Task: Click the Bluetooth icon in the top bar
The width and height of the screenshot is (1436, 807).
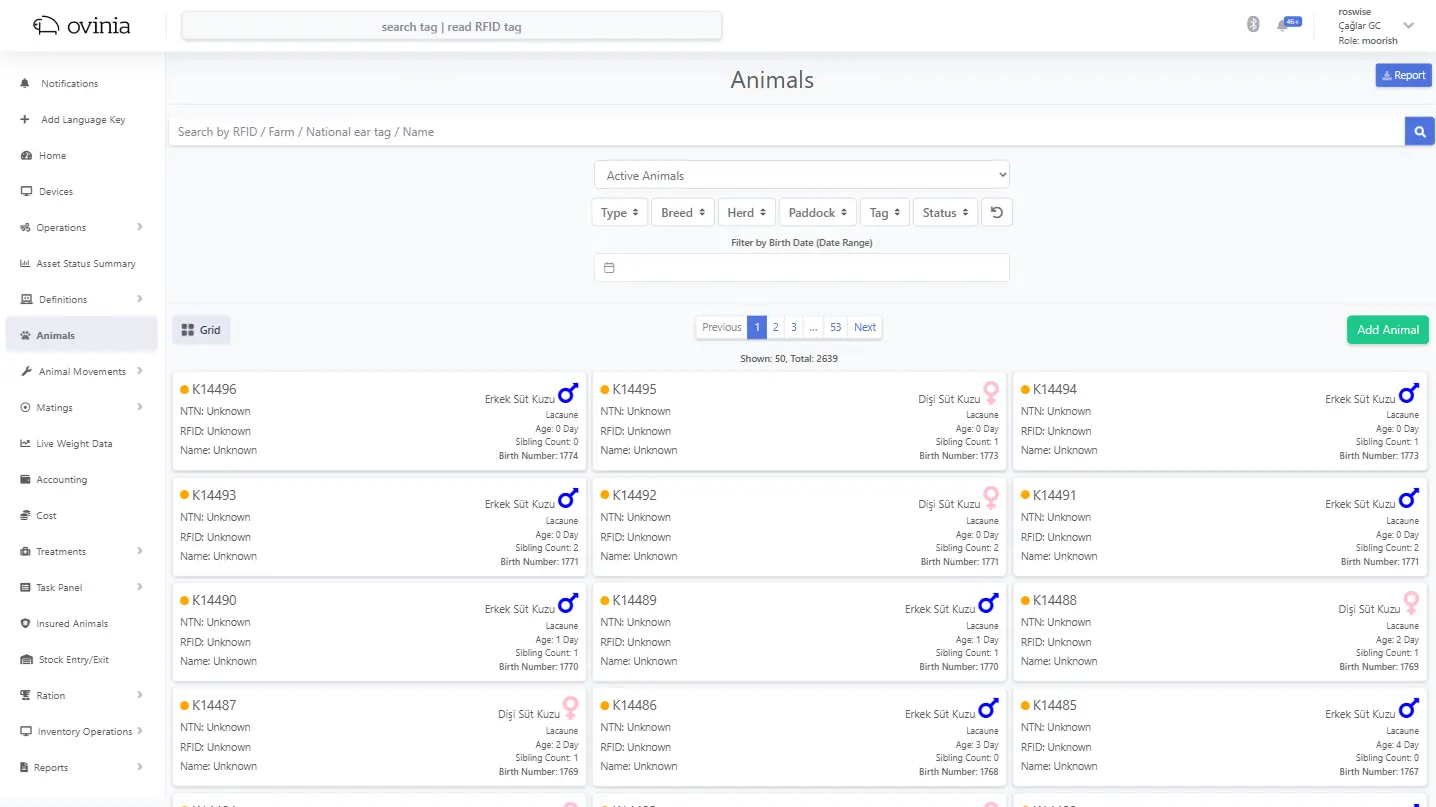Action: pyautogui.click(x=1253, y=23)
